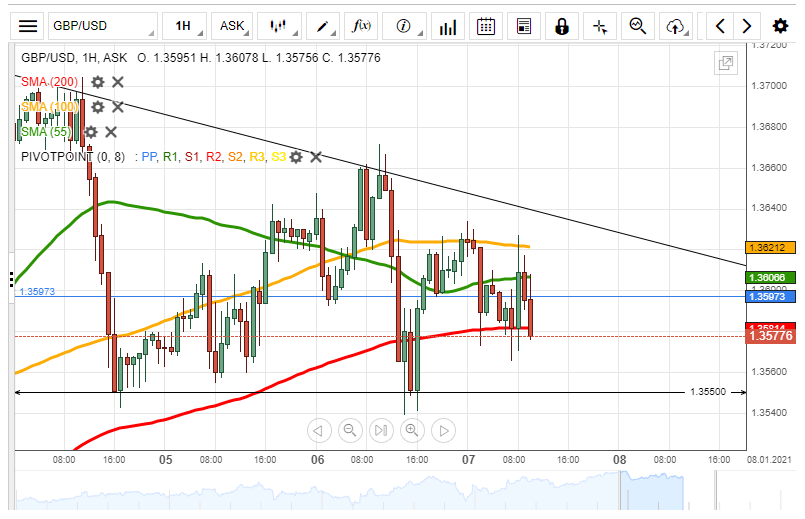This screenshot has width=805, height=519.
Task: Click the overview navigator selected range
Action: (x=652, y=491)
